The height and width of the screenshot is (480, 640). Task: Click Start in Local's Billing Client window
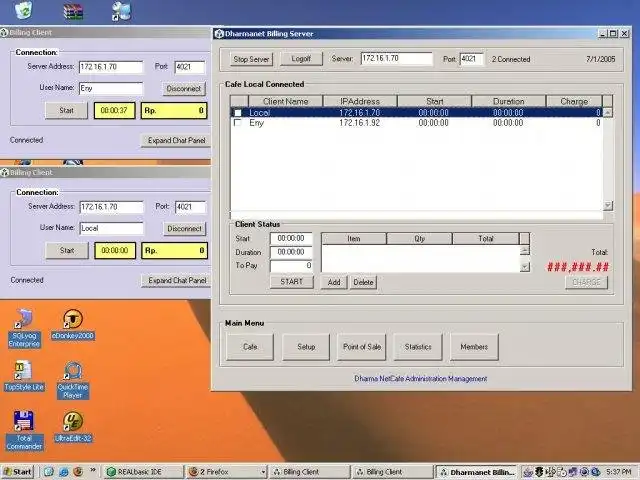[67, 251]
